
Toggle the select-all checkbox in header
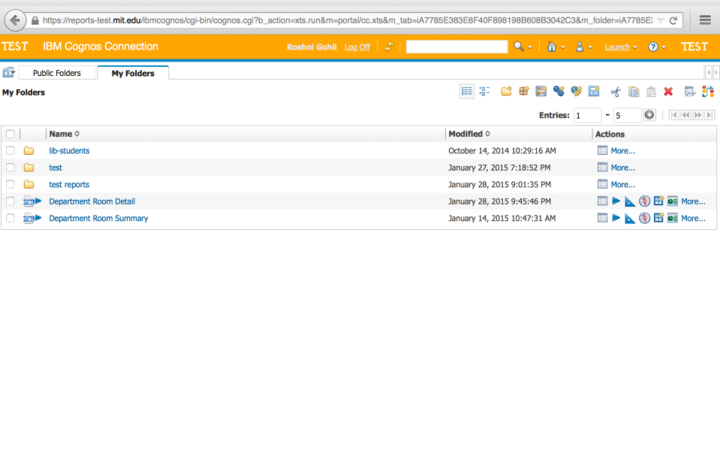pyautogui.click(x=10, y=134)
